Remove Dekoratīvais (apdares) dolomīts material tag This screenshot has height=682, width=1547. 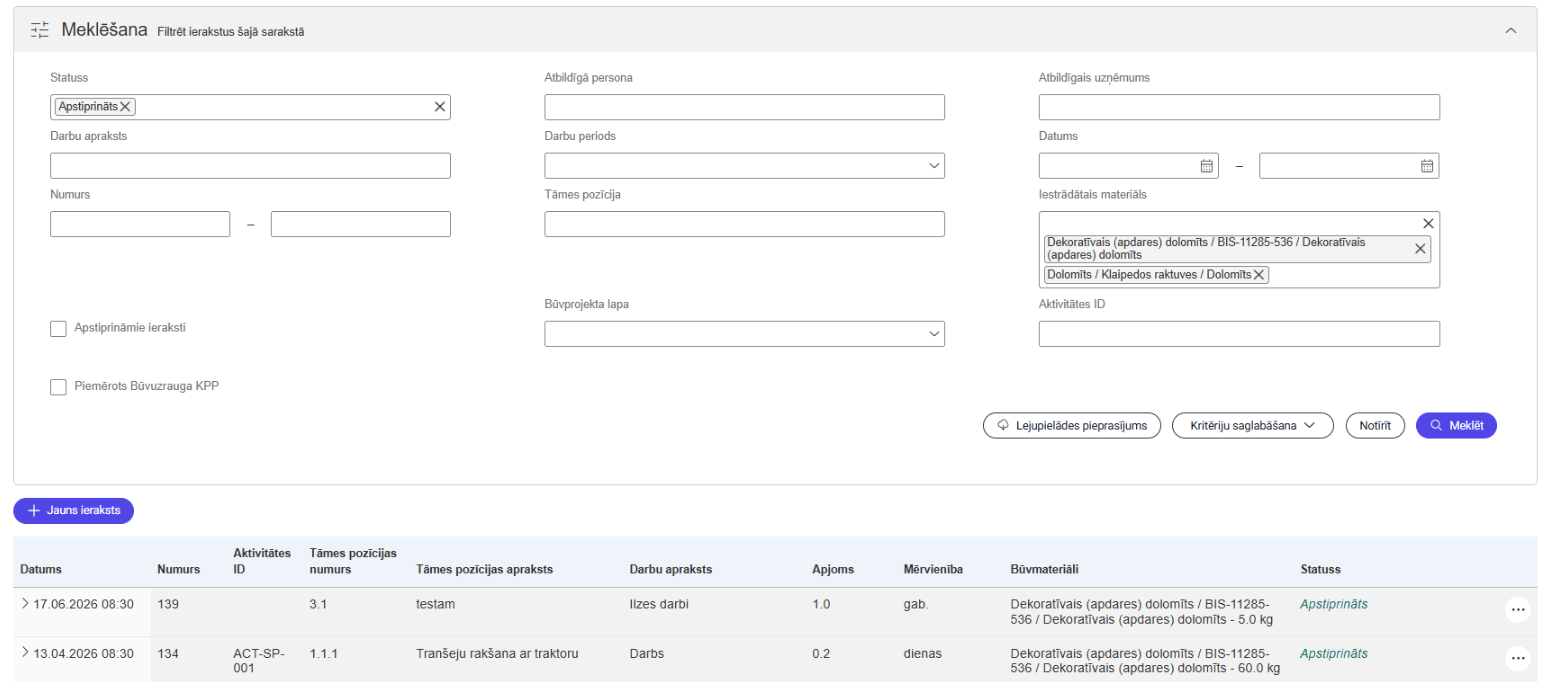(1420, 249)
